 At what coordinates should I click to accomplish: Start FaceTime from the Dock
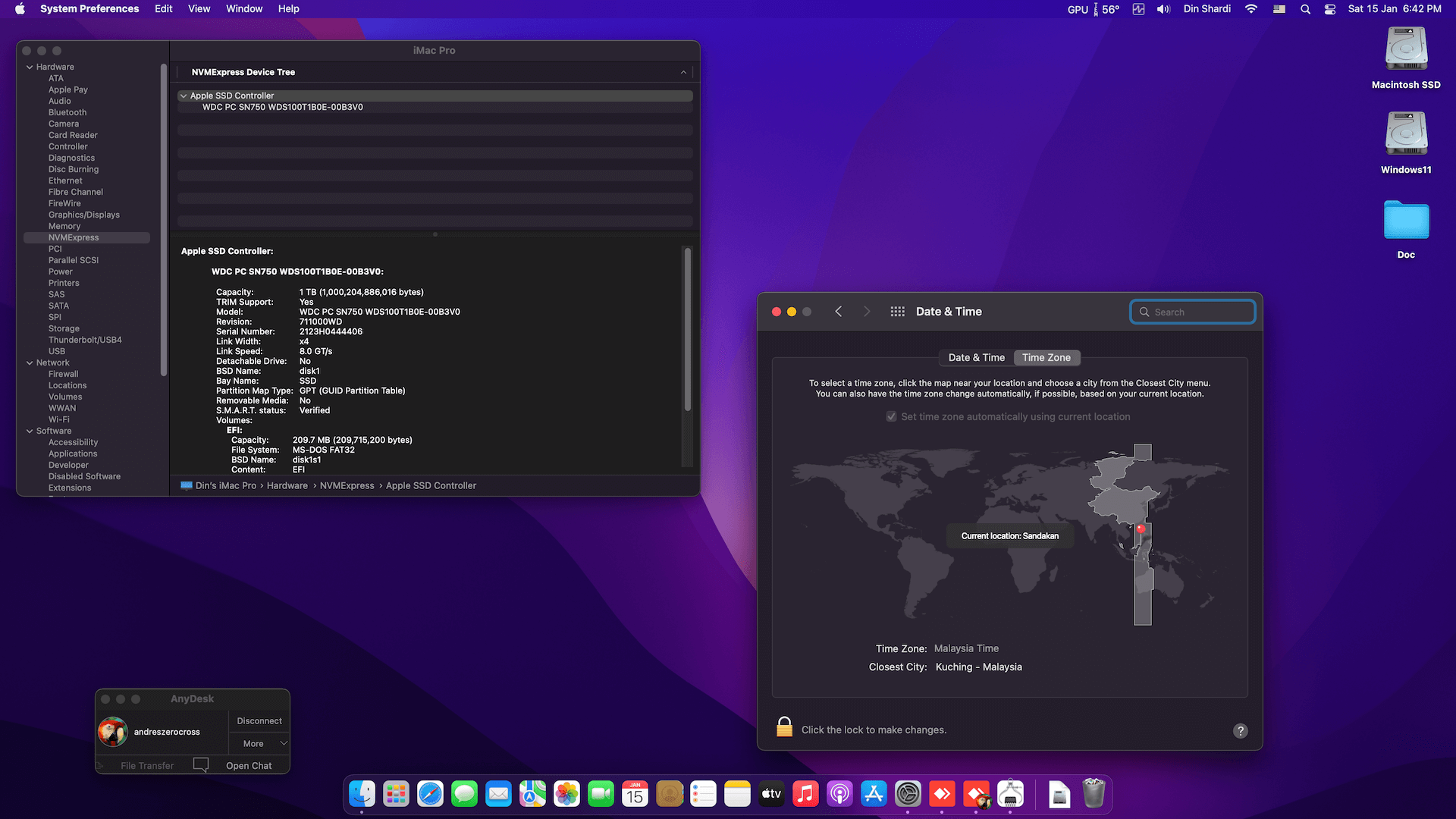(x=601, y=794)
